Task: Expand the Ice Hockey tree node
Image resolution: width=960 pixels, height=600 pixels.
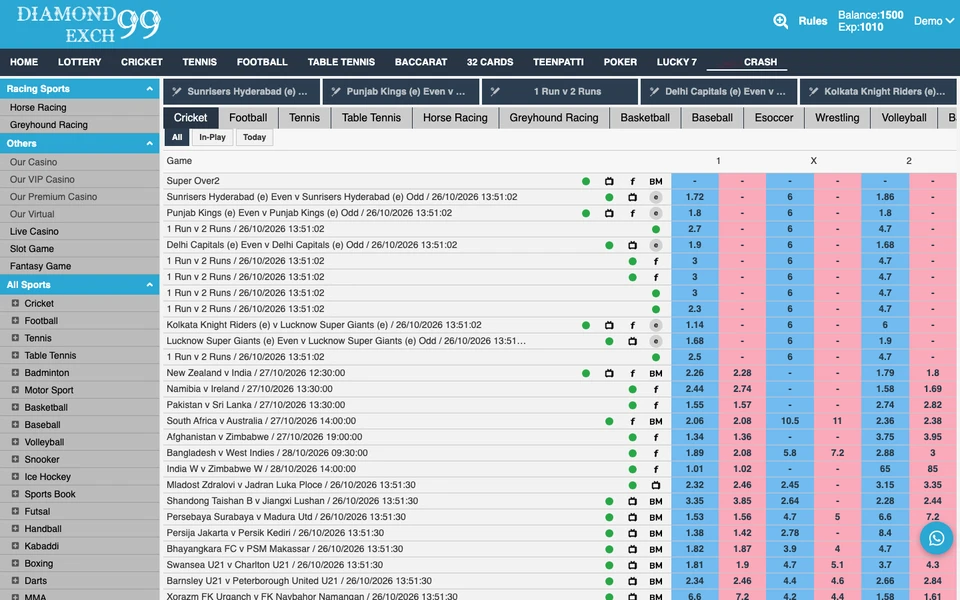Action: (x=15, y=476)
